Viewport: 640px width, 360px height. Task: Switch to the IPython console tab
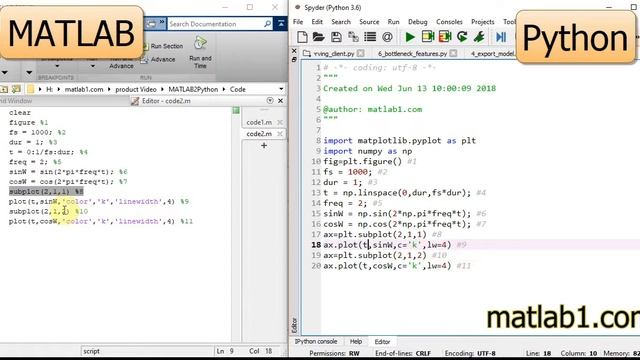pyautogui.click(x=316, y=341)
